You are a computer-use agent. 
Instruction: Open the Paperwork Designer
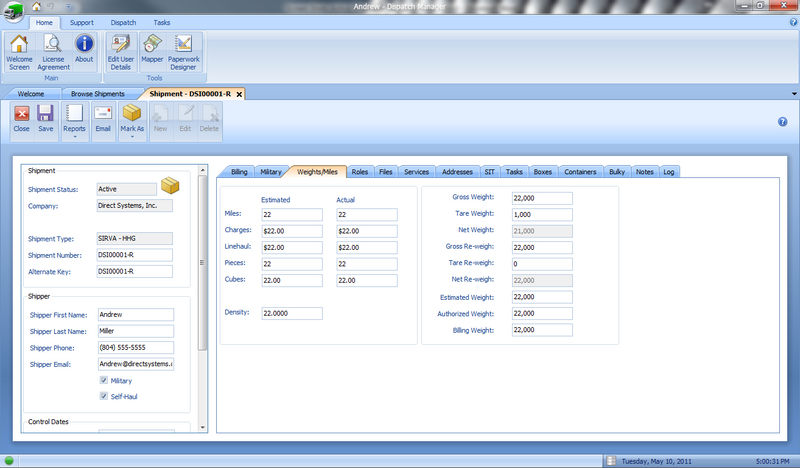(x=184, y=51)
